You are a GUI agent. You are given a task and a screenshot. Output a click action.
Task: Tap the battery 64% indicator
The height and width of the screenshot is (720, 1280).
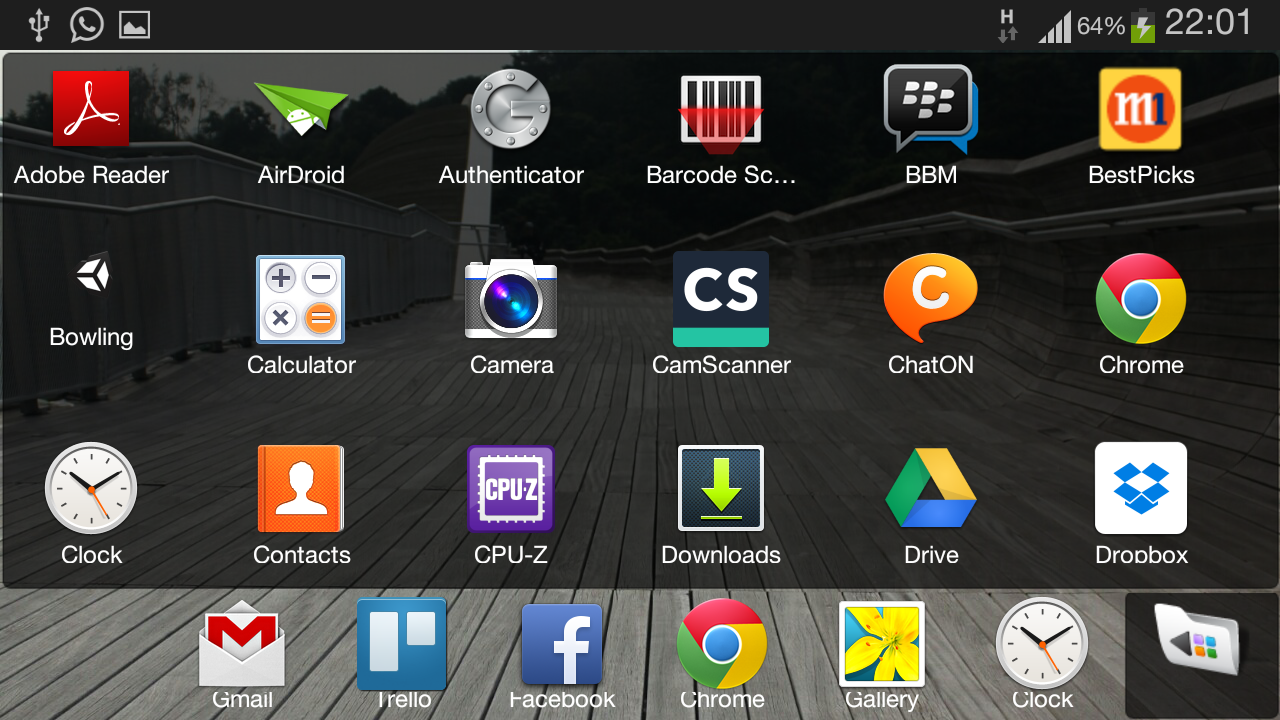[x=1116, y=26]
